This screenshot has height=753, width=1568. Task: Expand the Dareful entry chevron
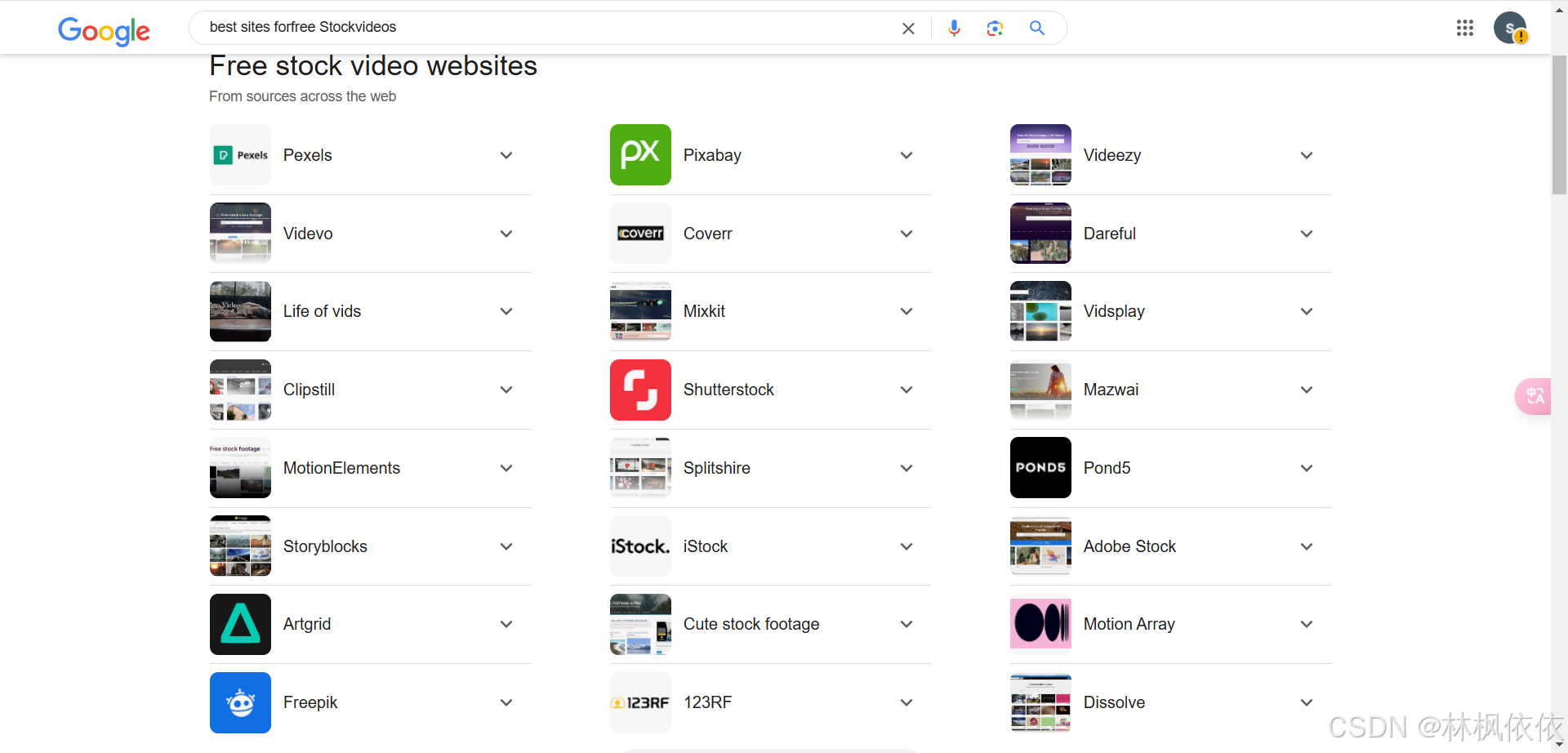point(1307,234)
